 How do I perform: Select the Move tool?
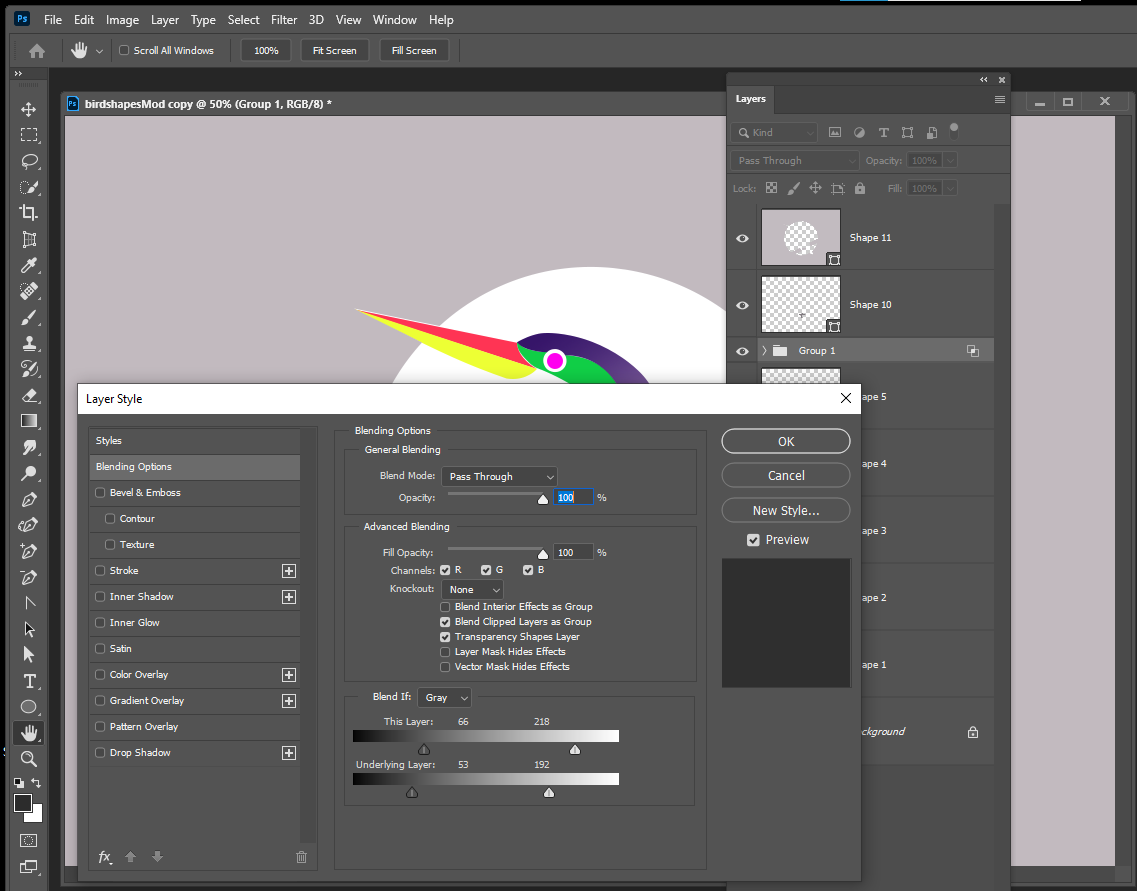(x=28, y=108)
